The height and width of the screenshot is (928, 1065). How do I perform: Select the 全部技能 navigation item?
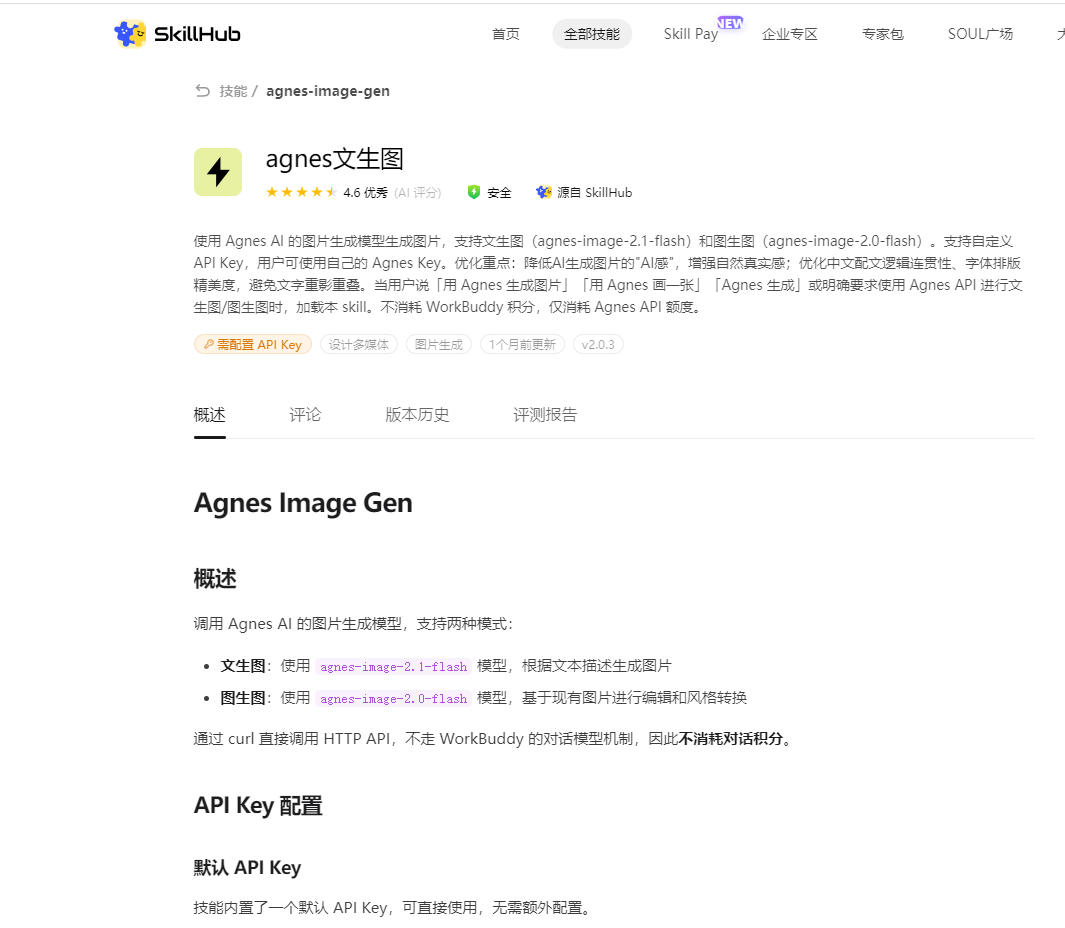(592, 34)
